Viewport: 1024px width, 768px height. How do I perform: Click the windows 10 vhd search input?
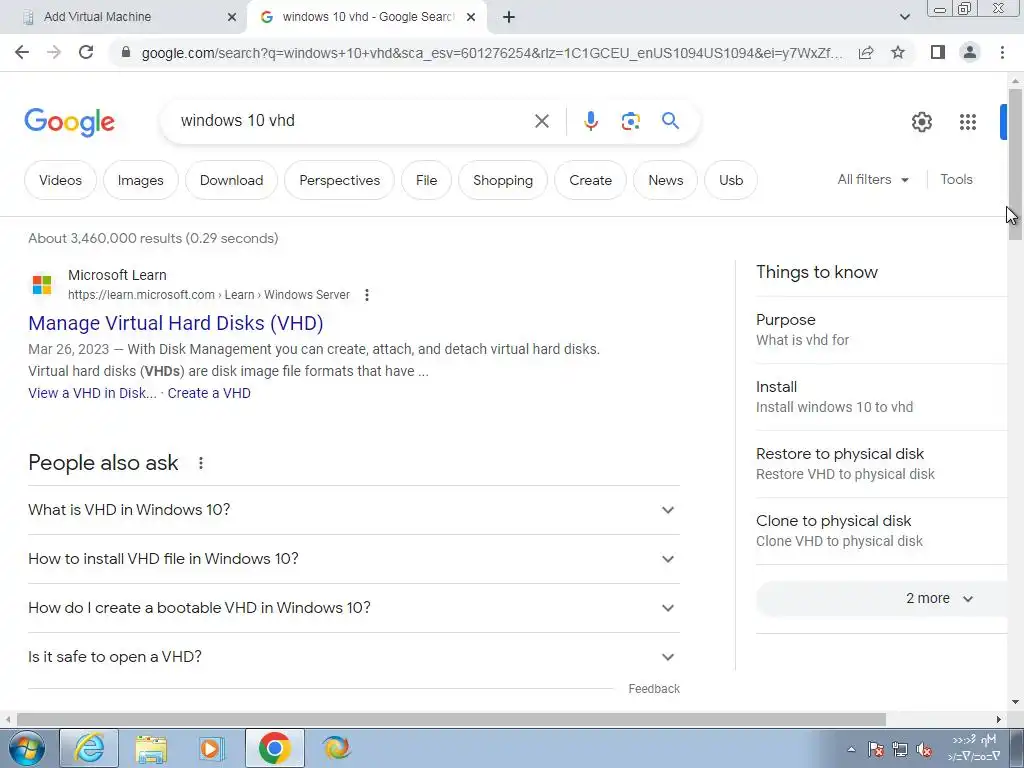click(353, 121)
